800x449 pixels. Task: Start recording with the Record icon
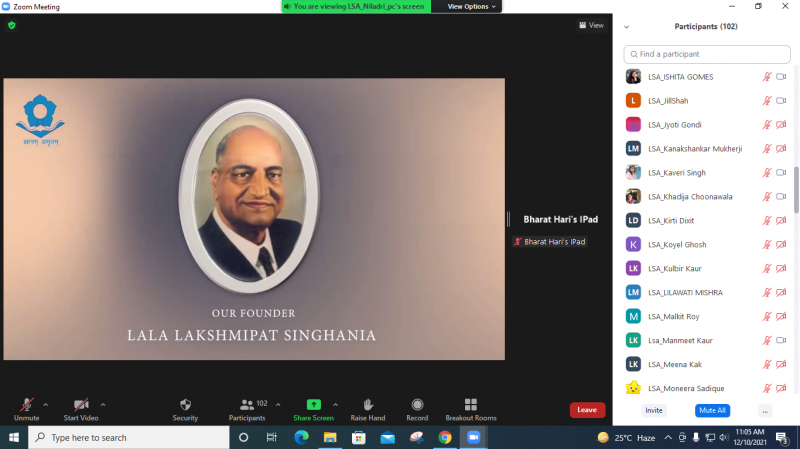point(417,404)
